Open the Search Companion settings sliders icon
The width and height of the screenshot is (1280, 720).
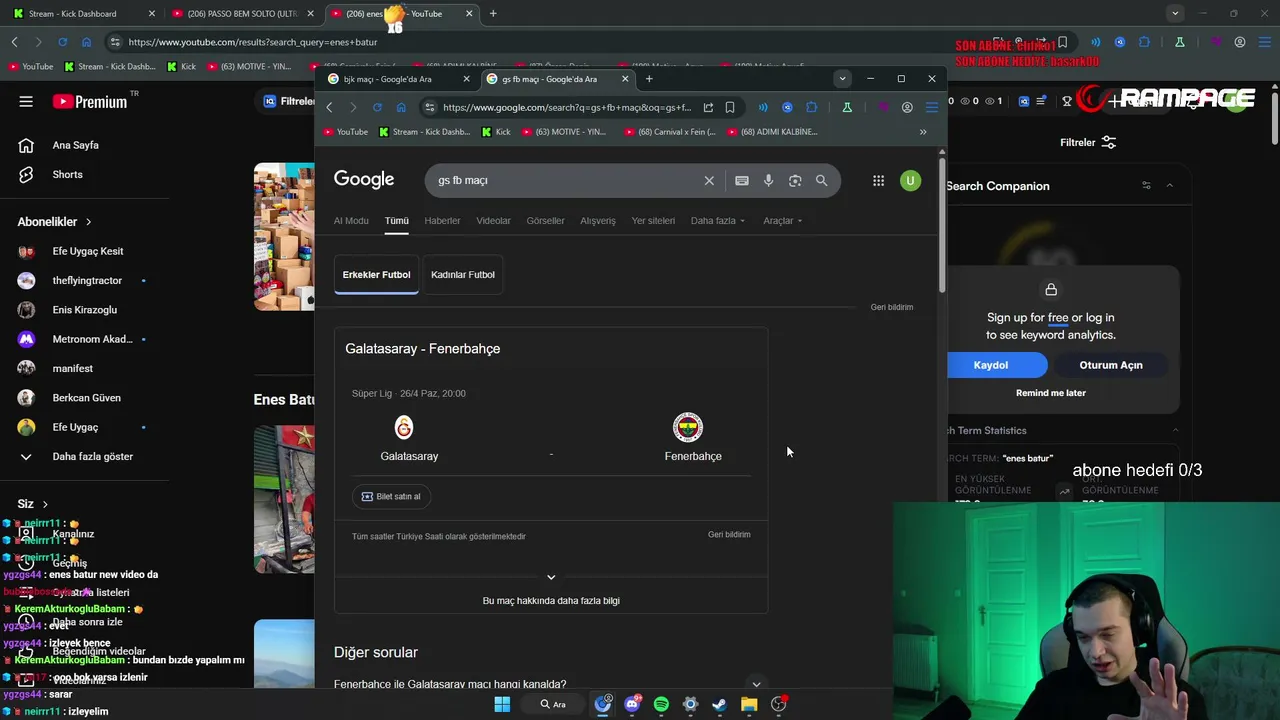[1146, 185]
